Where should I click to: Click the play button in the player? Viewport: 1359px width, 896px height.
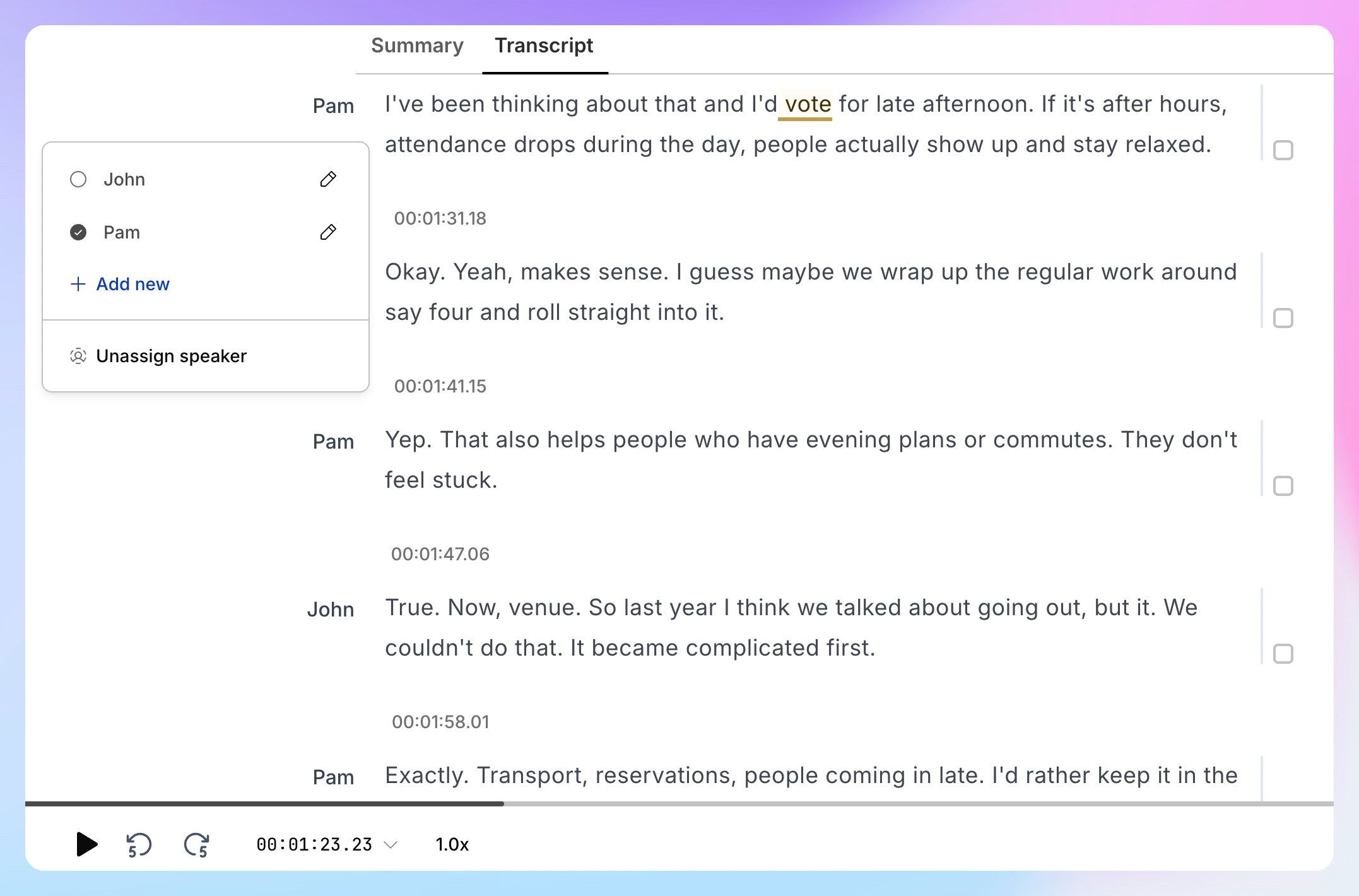86,844
